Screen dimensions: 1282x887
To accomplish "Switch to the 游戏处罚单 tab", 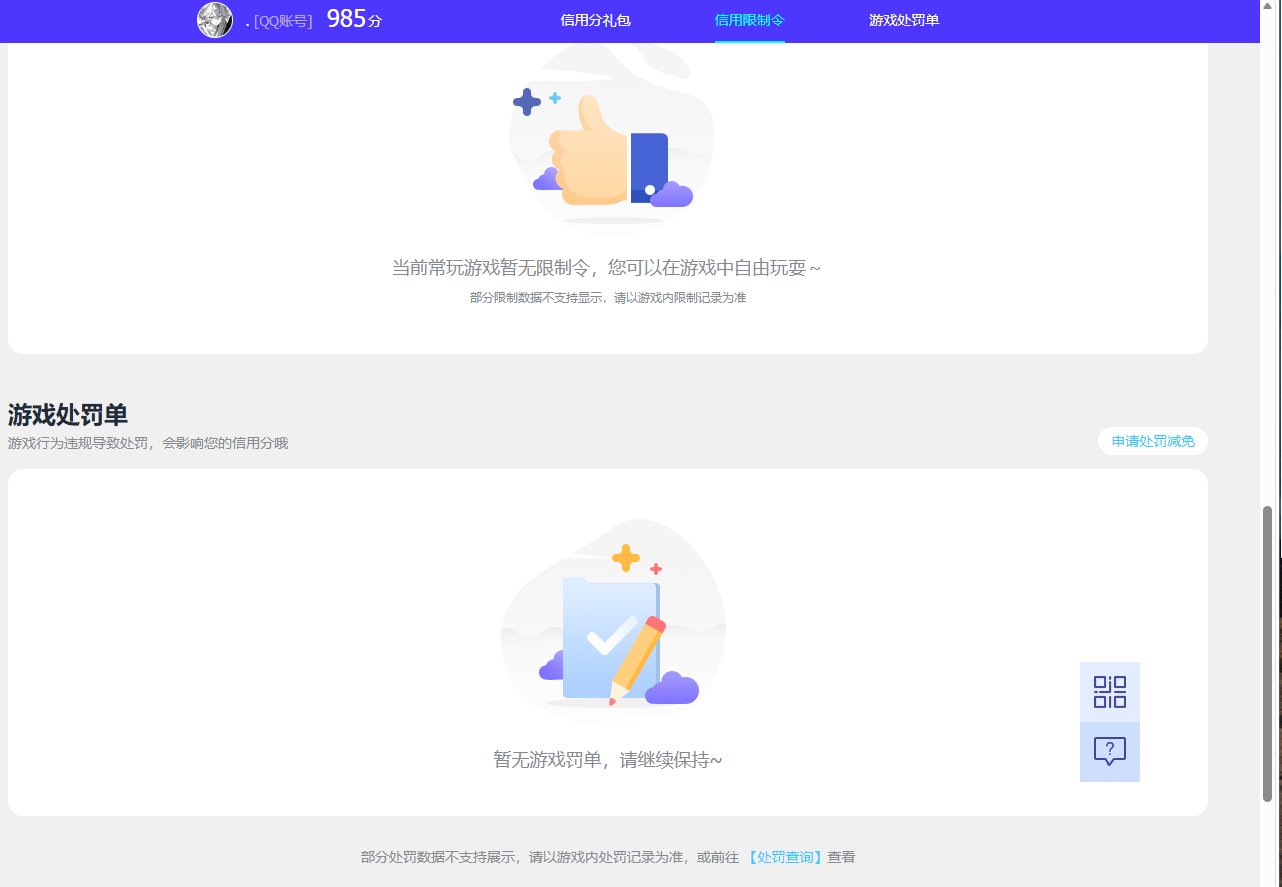I will pyautogui.click(x=904, y=20).
